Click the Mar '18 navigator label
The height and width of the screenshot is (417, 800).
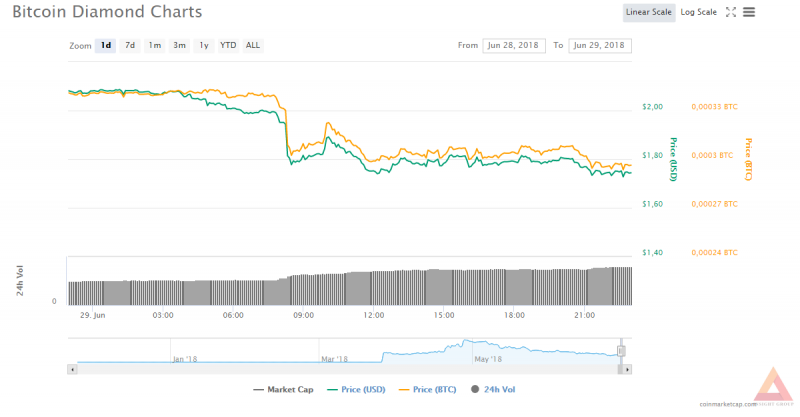tap(335, 359)
